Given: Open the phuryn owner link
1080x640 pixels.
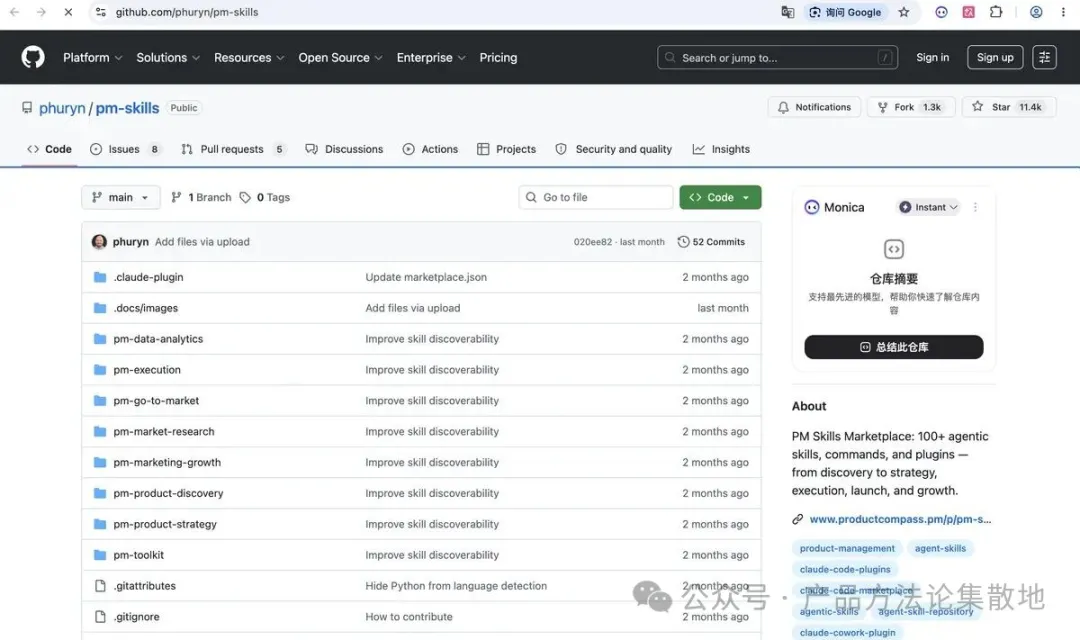Looking at the screenshot, I should tap(62, 108).
